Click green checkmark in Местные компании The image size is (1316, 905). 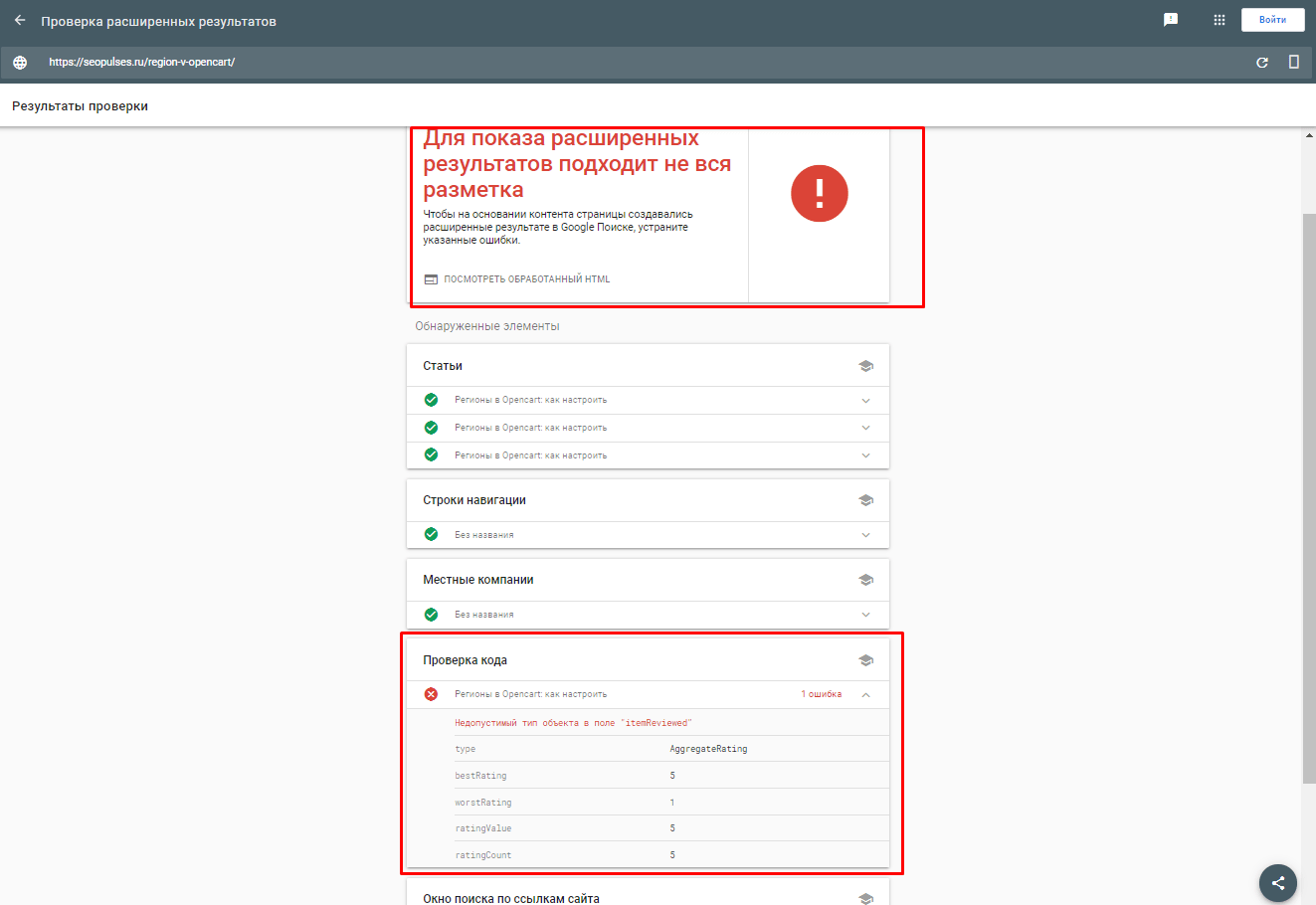[431, 615]
